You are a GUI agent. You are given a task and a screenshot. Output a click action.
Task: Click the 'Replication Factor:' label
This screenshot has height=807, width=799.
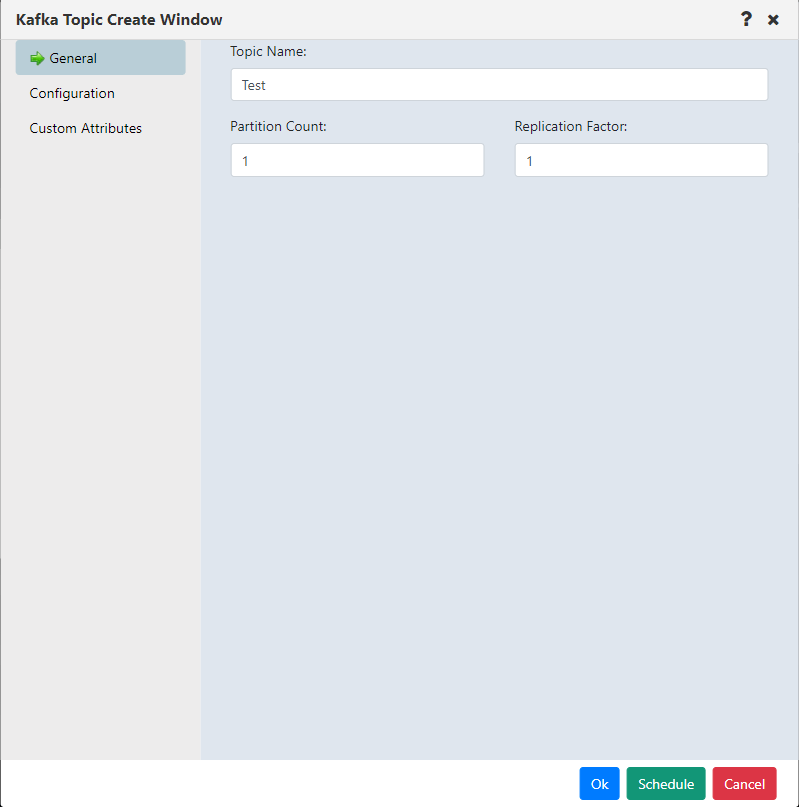(571, 126)
